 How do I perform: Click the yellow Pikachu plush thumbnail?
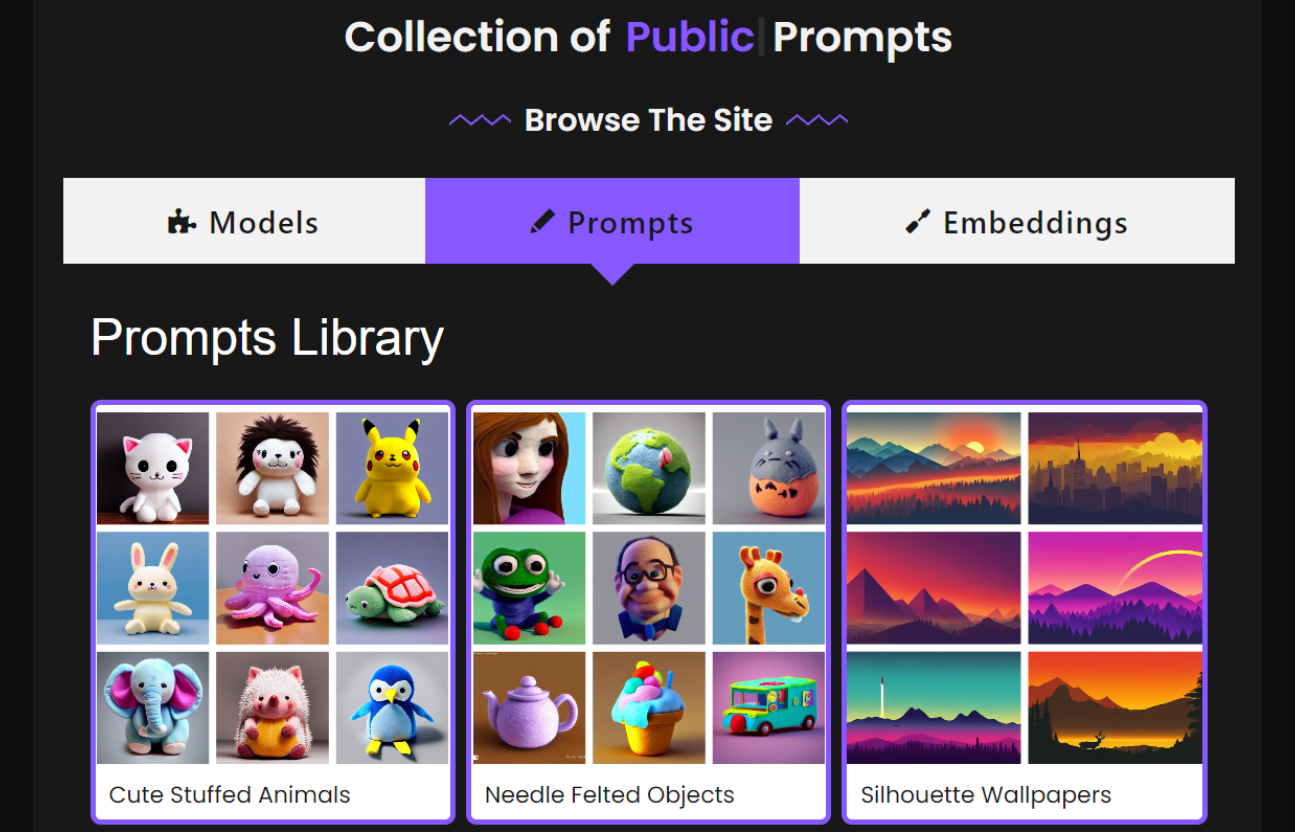click(x=392, y=468)
